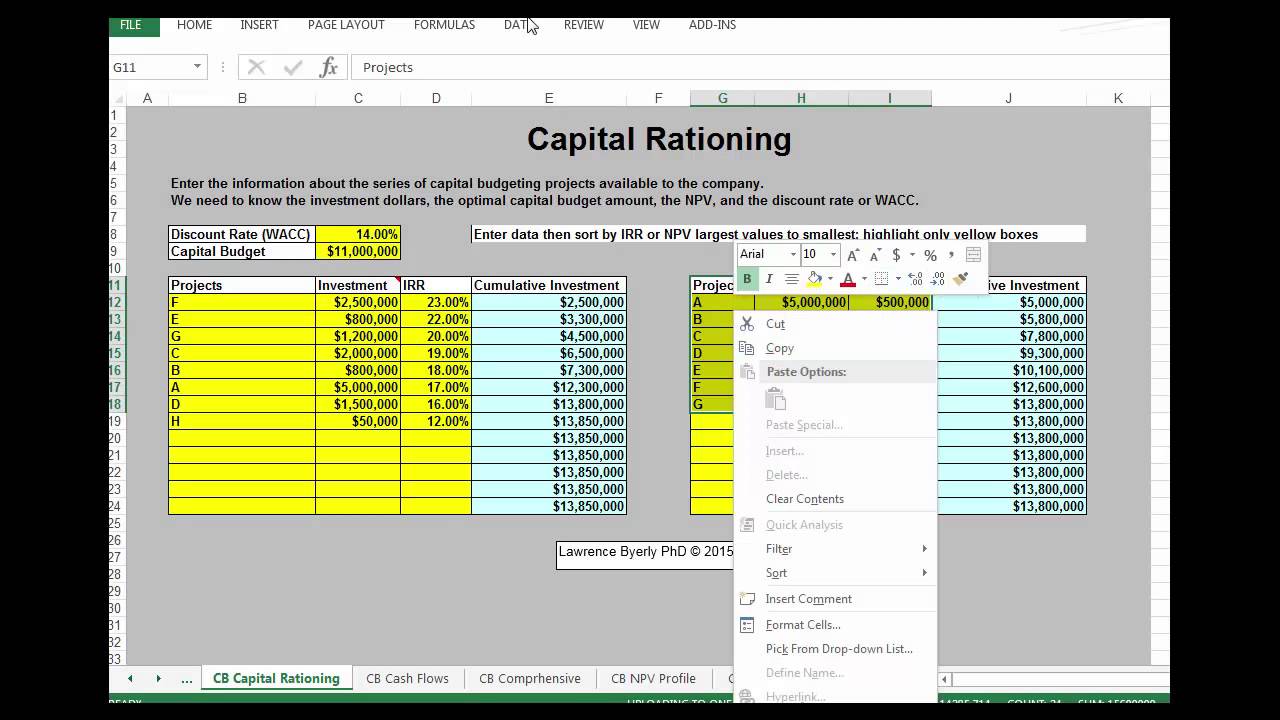Click sheet scroll right arrow
Image resolution: width=1280 pixels, height=720 pixels.
click(158, 678)
